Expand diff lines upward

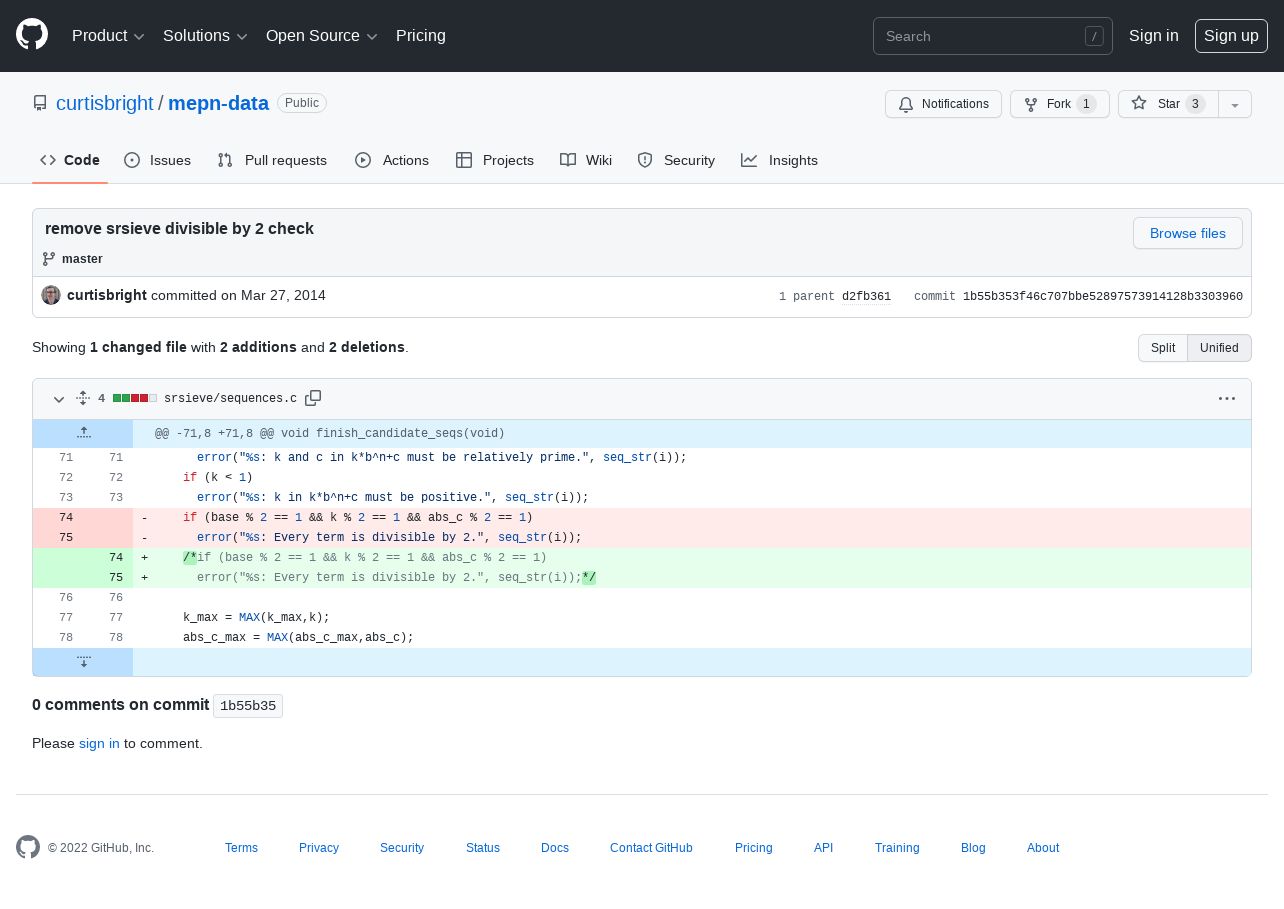click(83, 433)
